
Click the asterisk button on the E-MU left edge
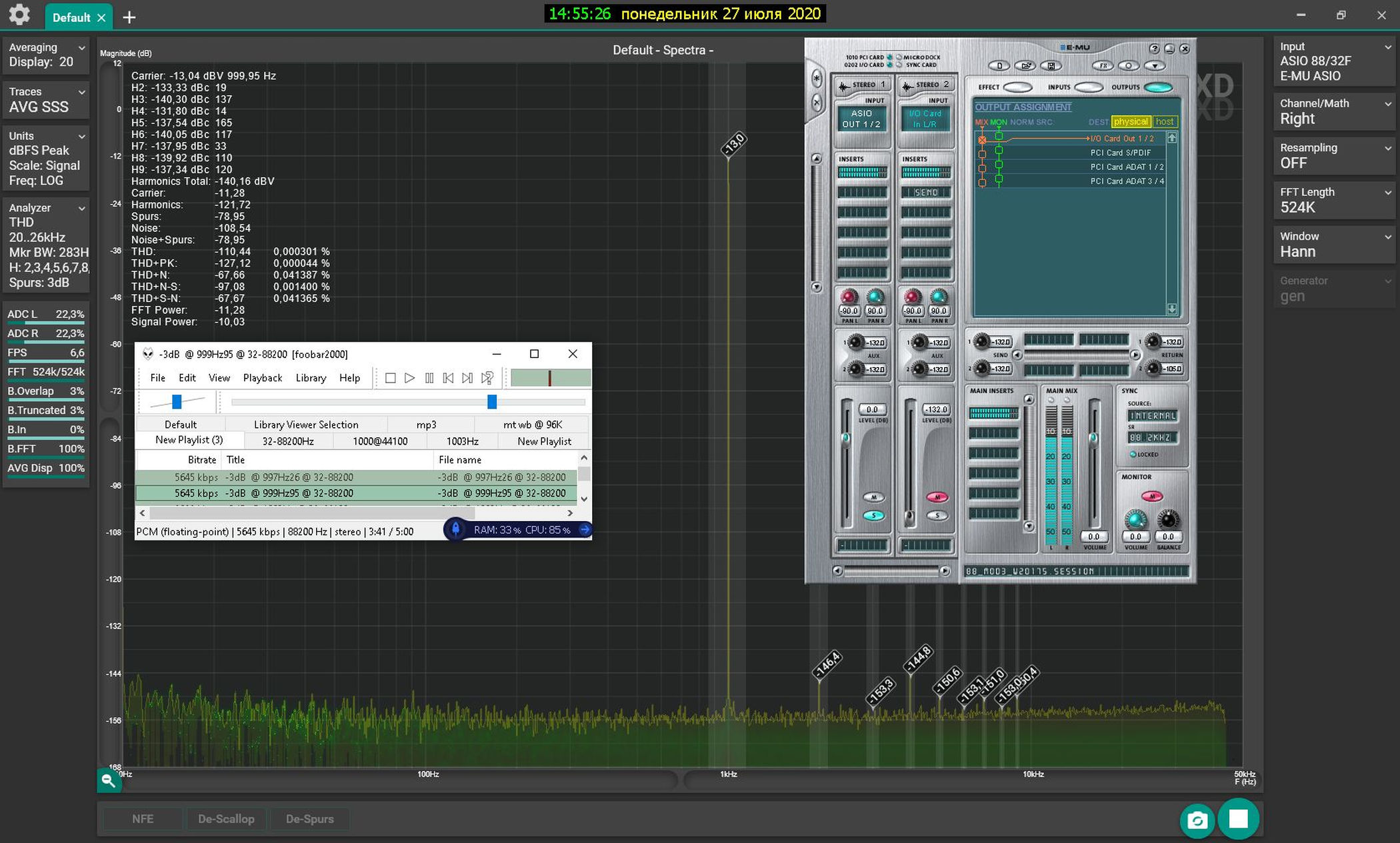(817, 79)
